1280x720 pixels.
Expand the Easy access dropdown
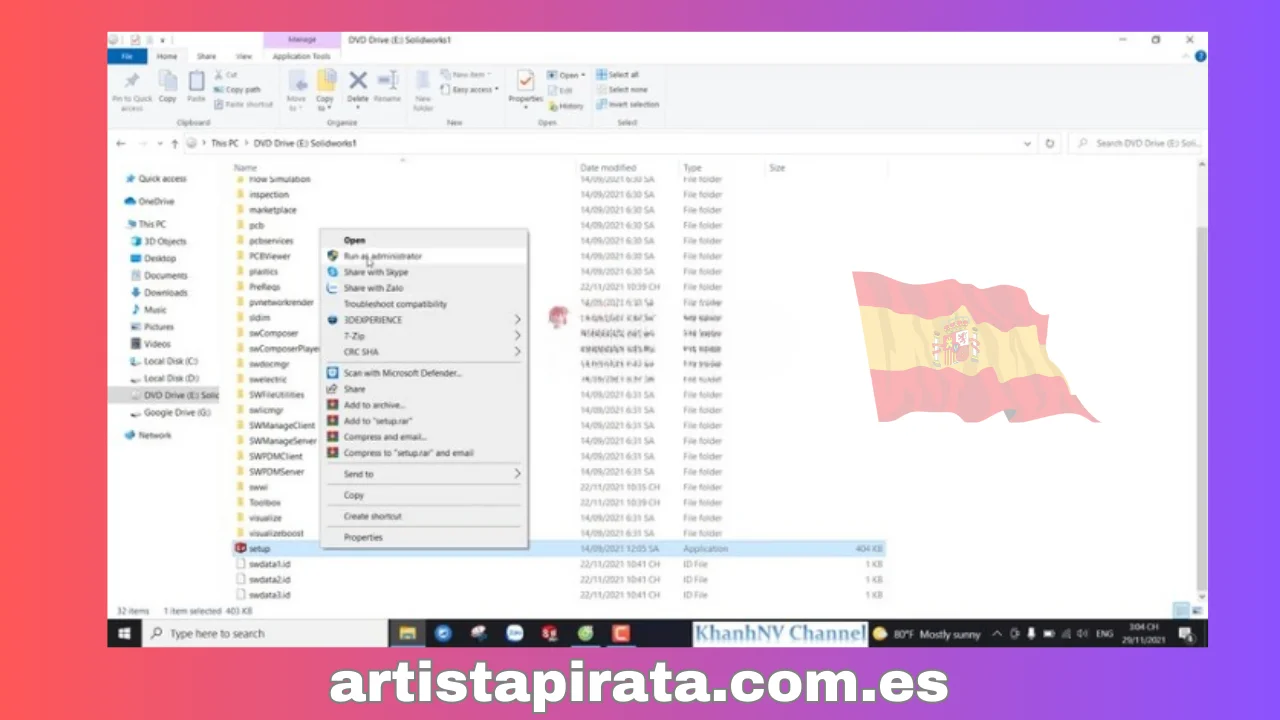[x=469, y=89]
